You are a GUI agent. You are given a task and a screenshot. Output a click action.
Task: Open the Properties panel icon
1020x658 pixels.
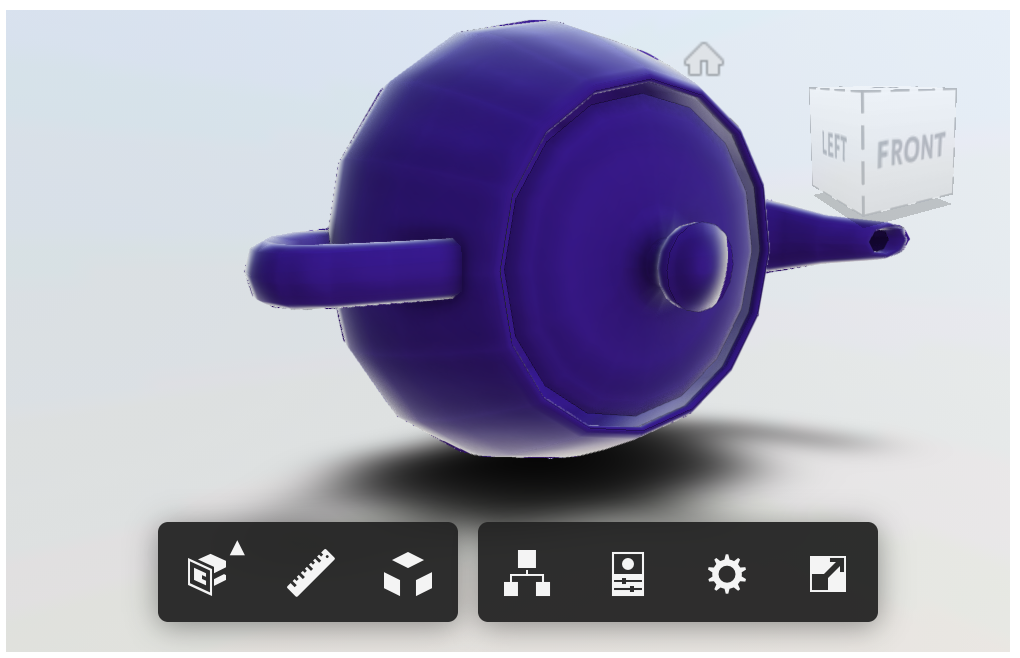tap(628, 573)
